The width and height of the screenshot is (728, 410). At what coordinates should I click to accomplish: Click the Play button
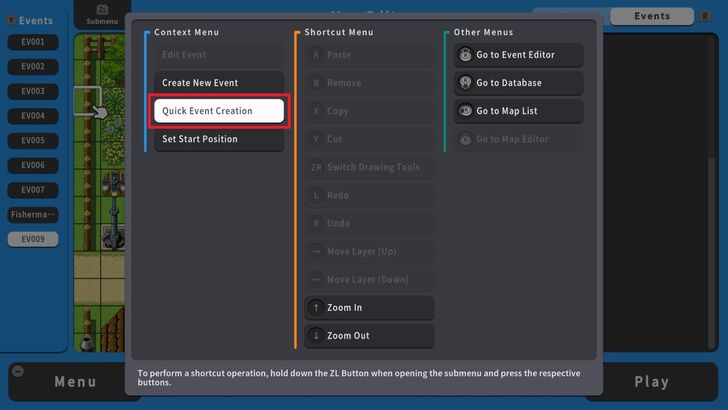(652, 382)
